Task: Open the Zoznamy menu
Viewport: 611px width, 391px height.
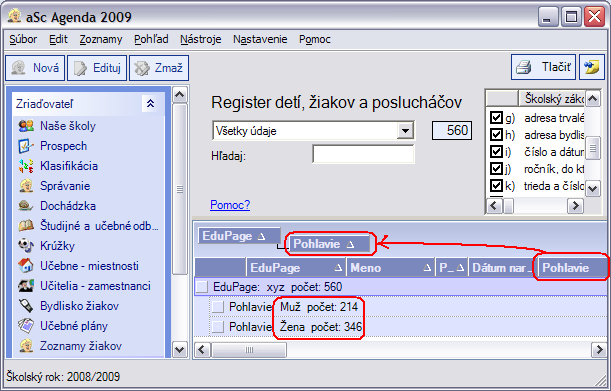Action: point(101,39)
